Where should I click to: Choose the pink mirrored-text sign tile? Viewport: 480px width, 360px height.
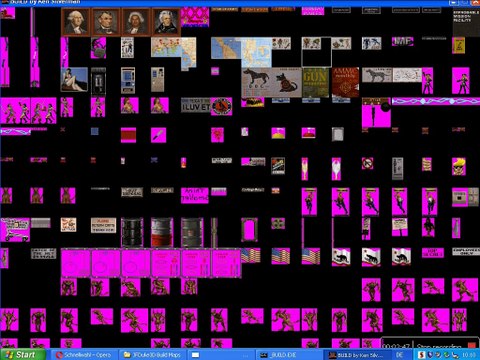[x=195, y=195]
